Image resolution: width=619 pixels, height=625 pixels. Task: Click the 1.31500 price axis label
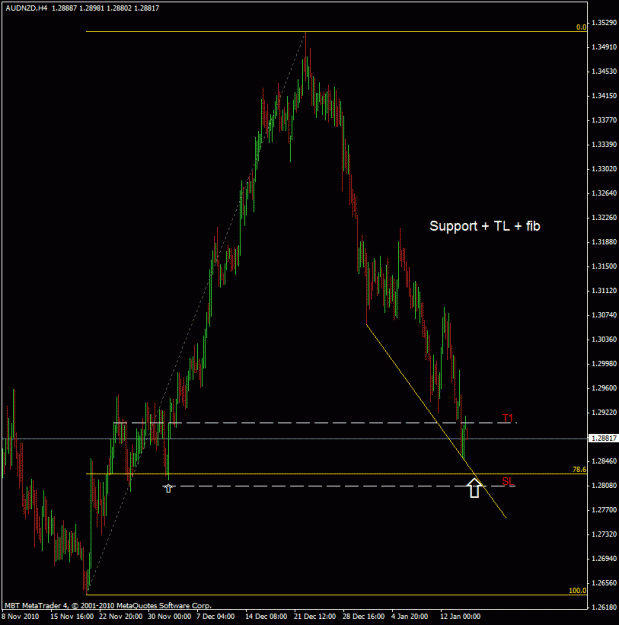[x=604, y=266]
